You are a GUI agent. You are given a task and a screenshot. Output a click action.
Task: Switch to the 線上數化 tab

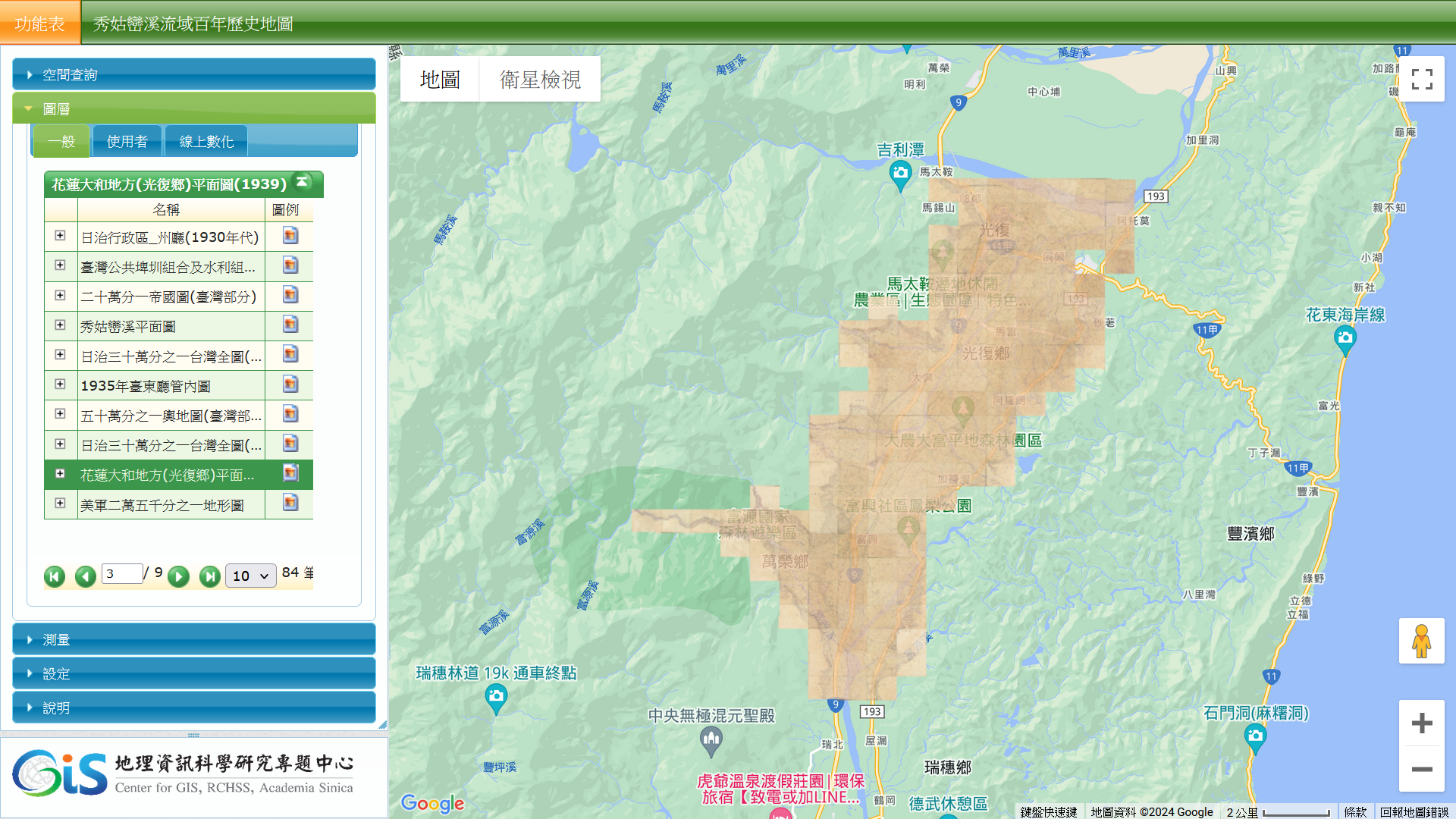coord(206,142)
